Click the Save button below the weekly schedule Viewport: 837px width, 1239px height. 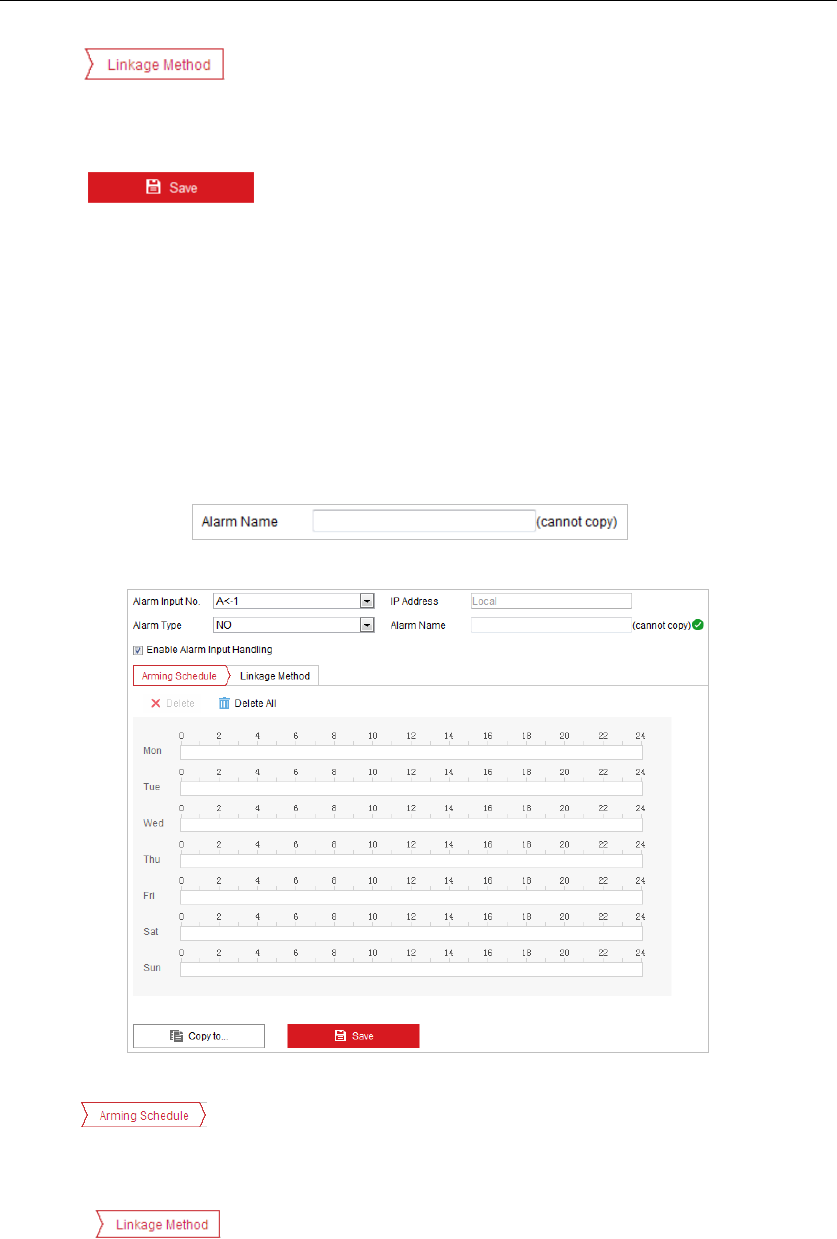pos(353,1036)
